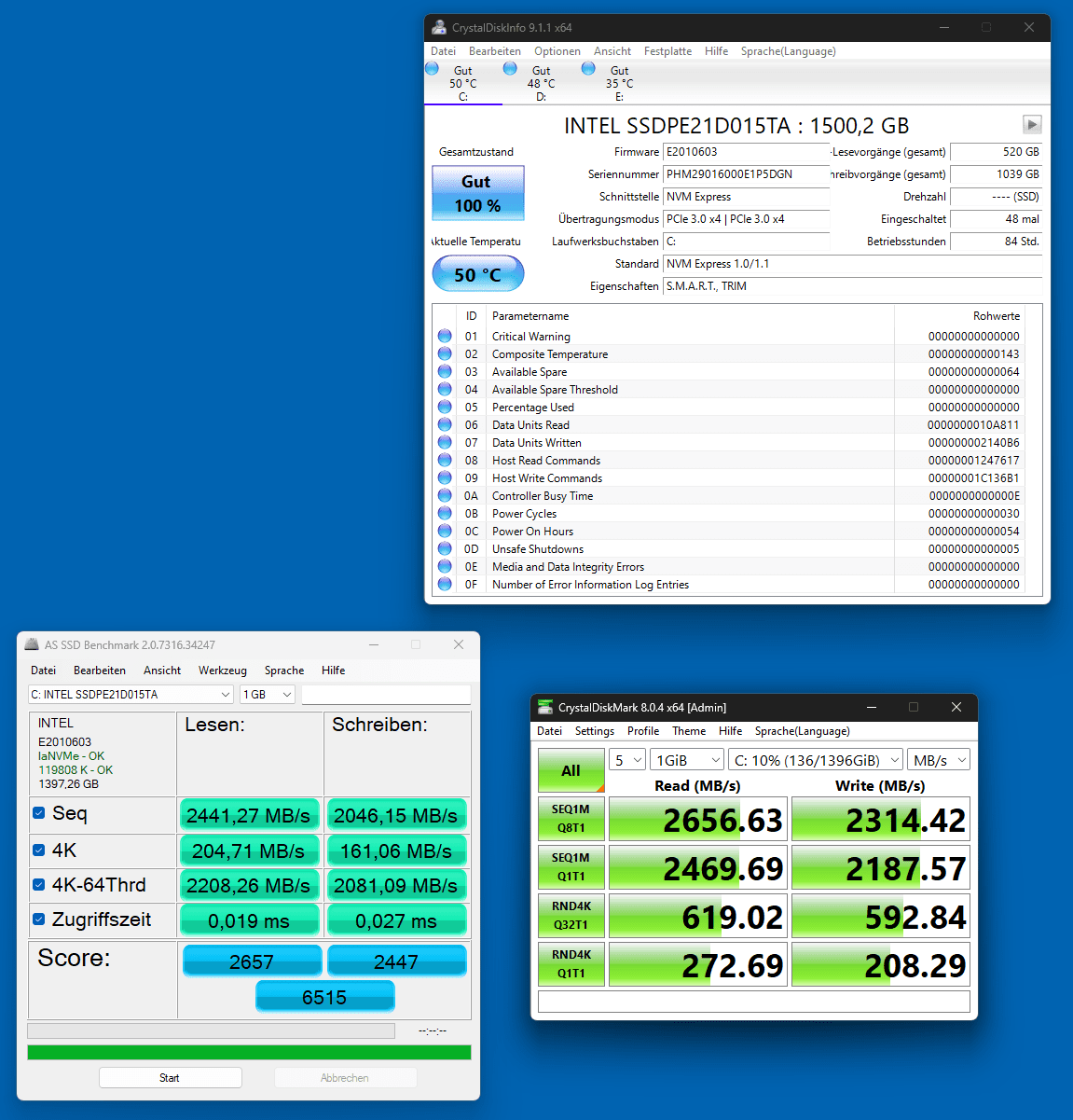The height and width of the screenshot is (1120, 1073).
Task: Run the RND4K Q32T1 test button
Action: 571,916
